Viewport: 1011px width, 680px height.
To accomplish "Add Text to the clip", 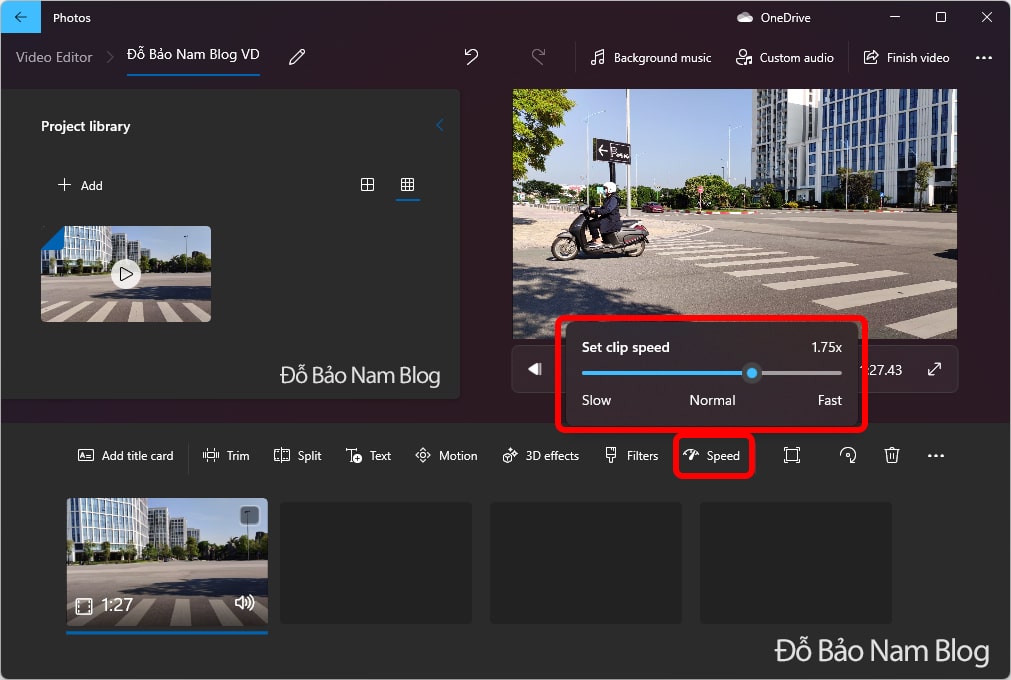I will pyautogui.click(x=368, y=456).
